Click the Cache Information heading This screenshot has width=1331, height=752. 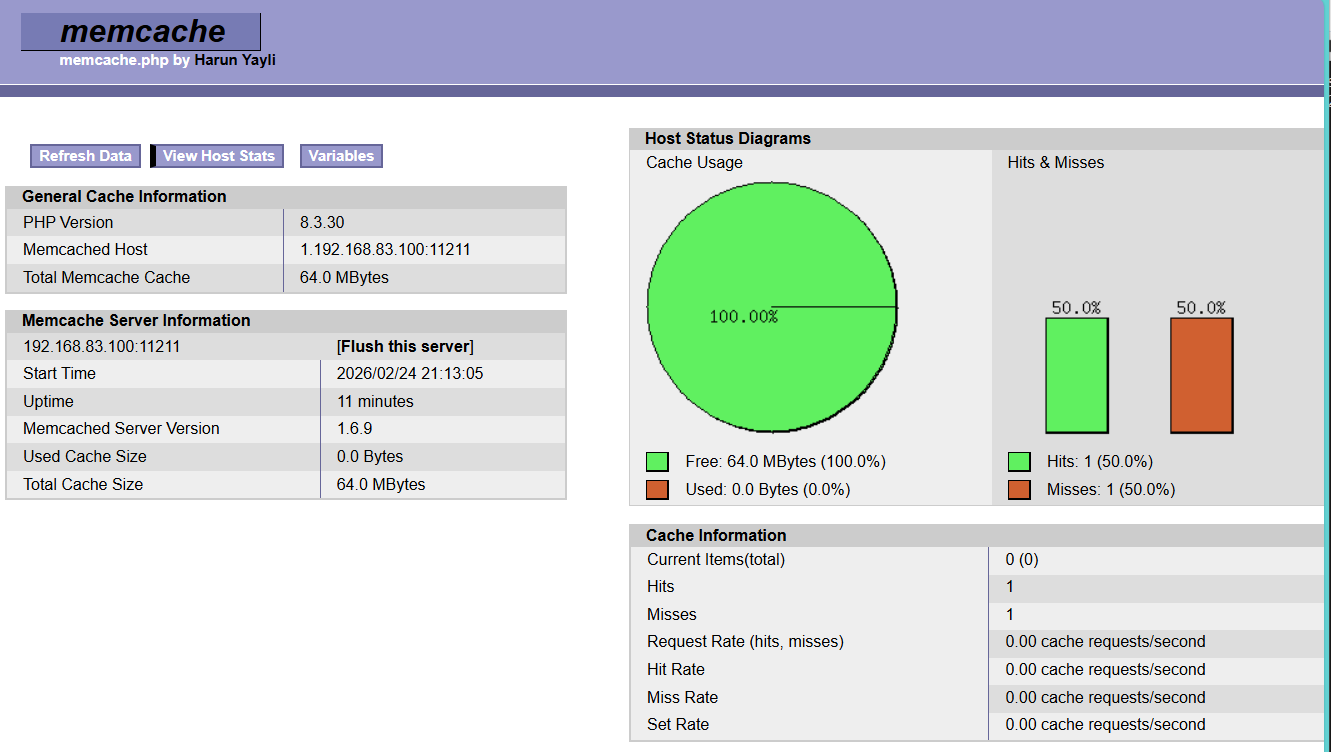pyautogui.click(x=716, y=535)
